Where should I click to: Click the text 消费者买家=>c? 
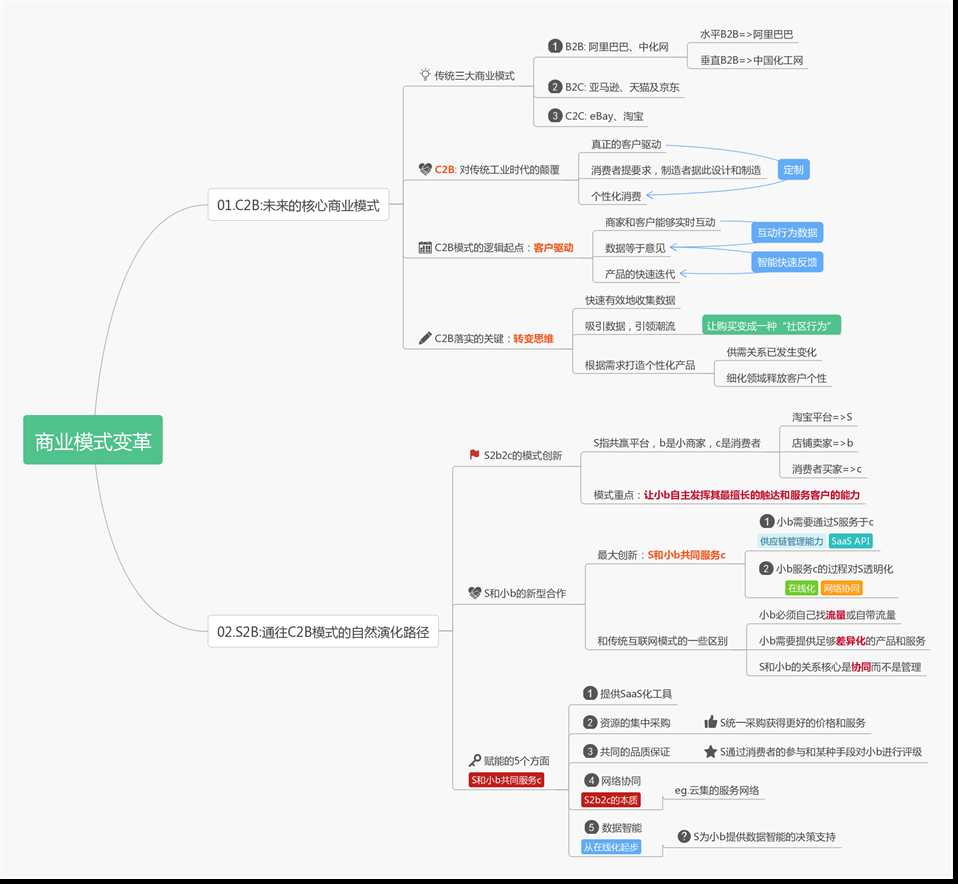827,469
